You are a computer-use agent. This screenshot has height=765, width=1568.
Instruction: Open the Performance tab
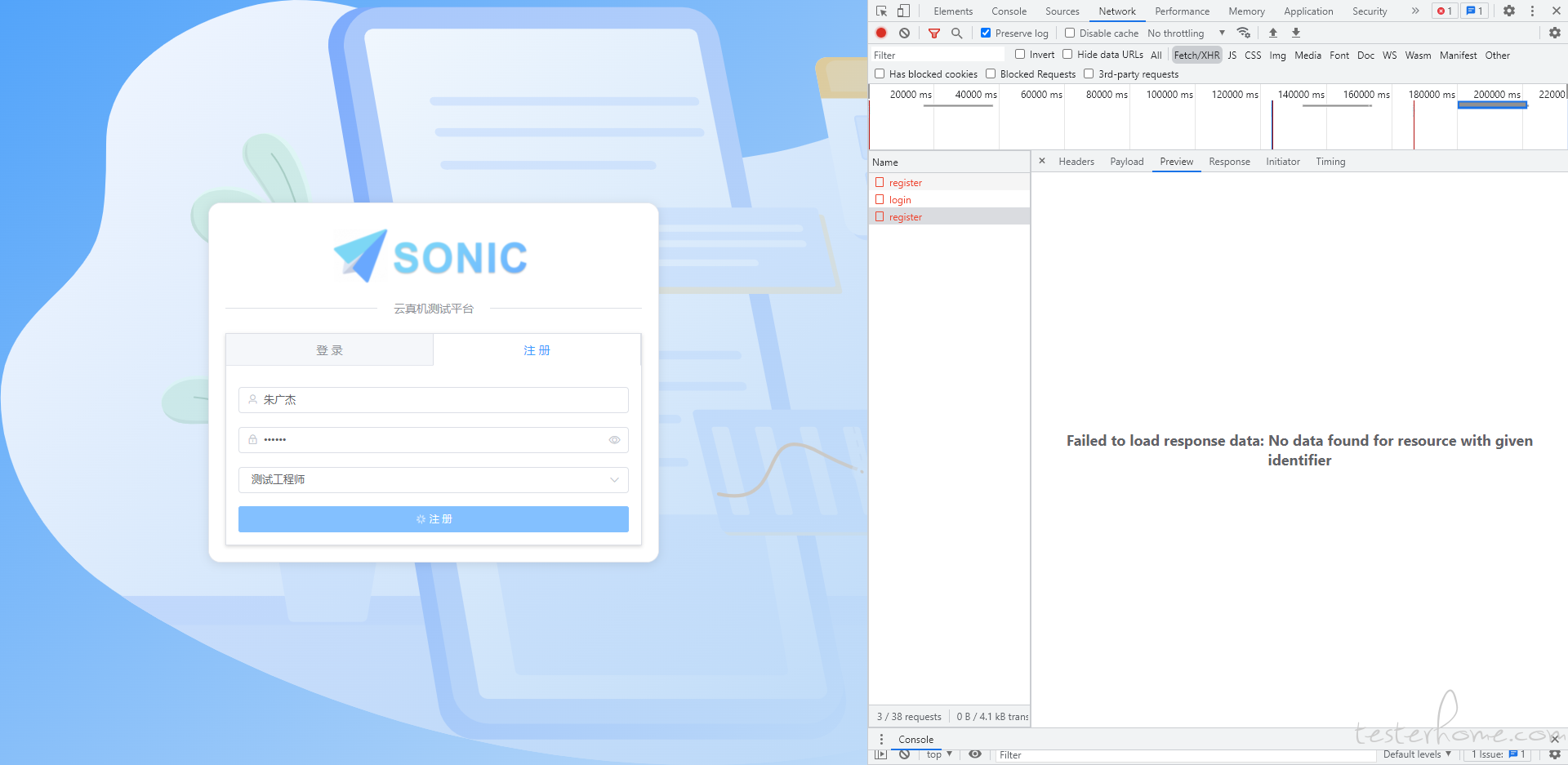(x=1182, y=11)
